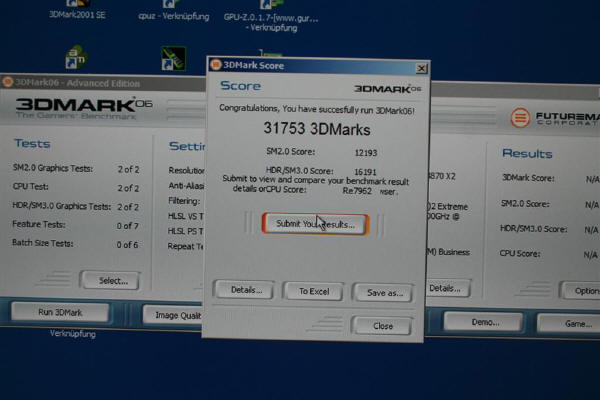Screen dimensions: 600x400
Task: Click the 3DMark Score dialog title bar
Action: coord(318,66)
